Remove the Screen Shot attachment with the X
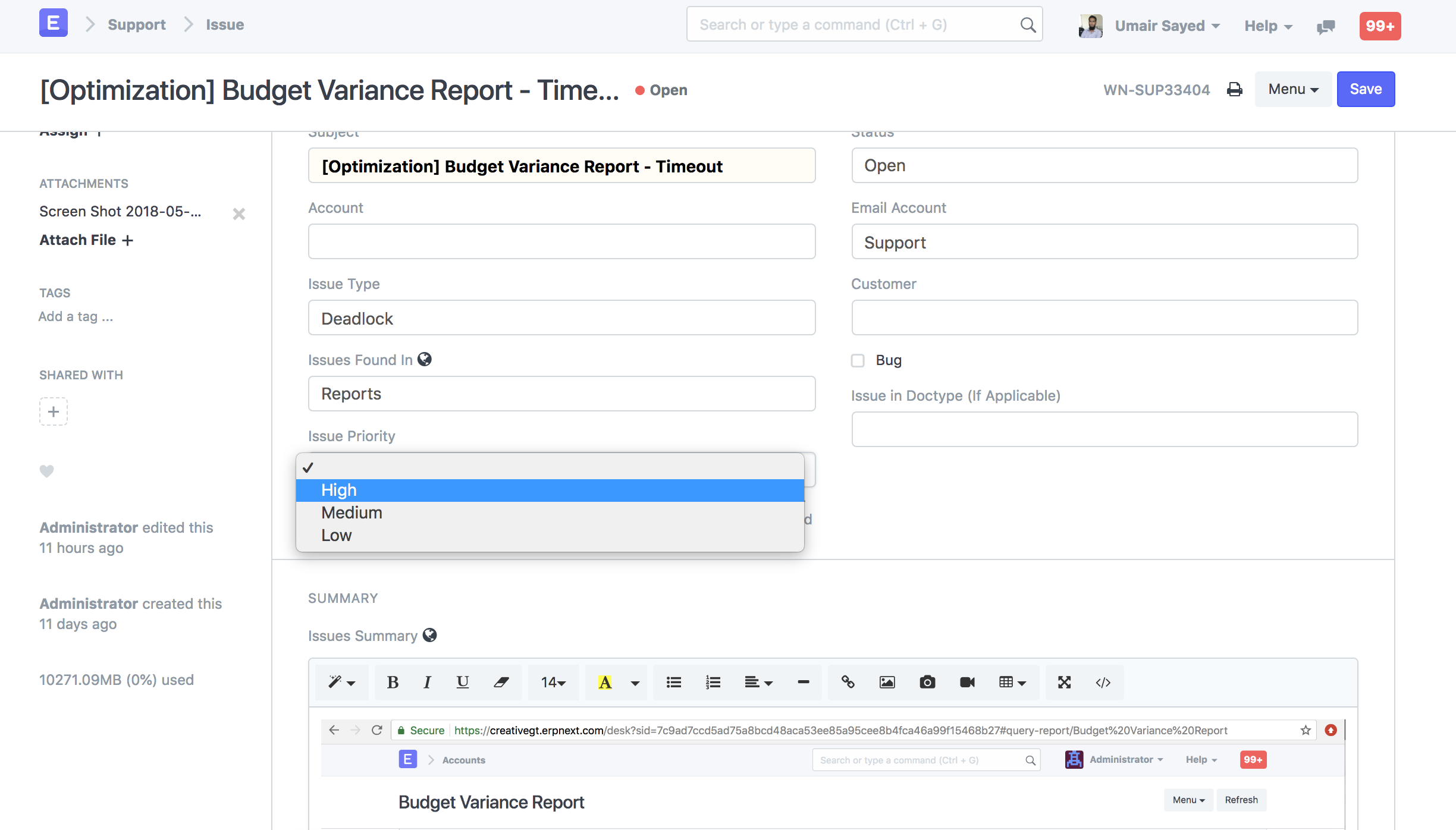 coord(239,213)
